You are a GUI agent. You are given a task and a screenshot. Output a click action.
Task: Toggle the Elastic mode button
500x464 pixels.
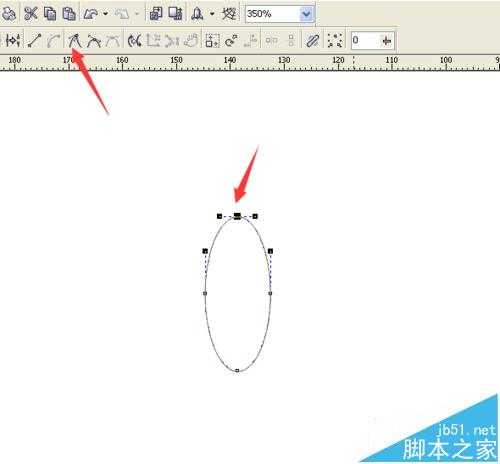(x=312, y=40)
